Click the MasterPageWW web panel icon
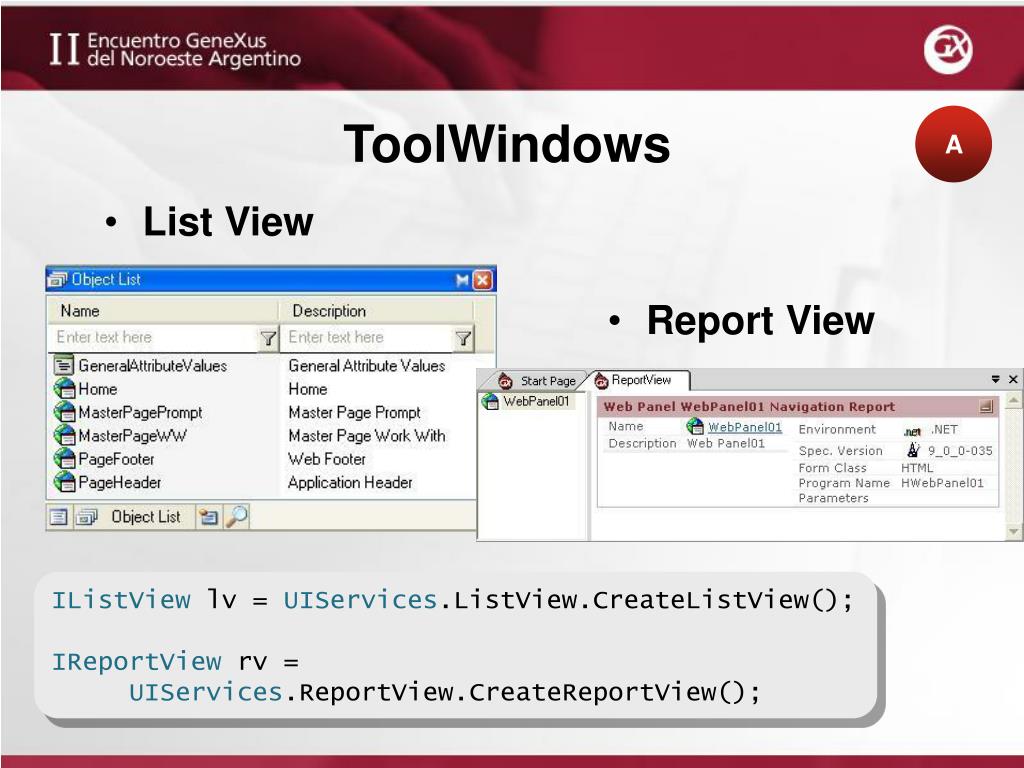Screen dimensions: 1024x768 pos(64,436)
